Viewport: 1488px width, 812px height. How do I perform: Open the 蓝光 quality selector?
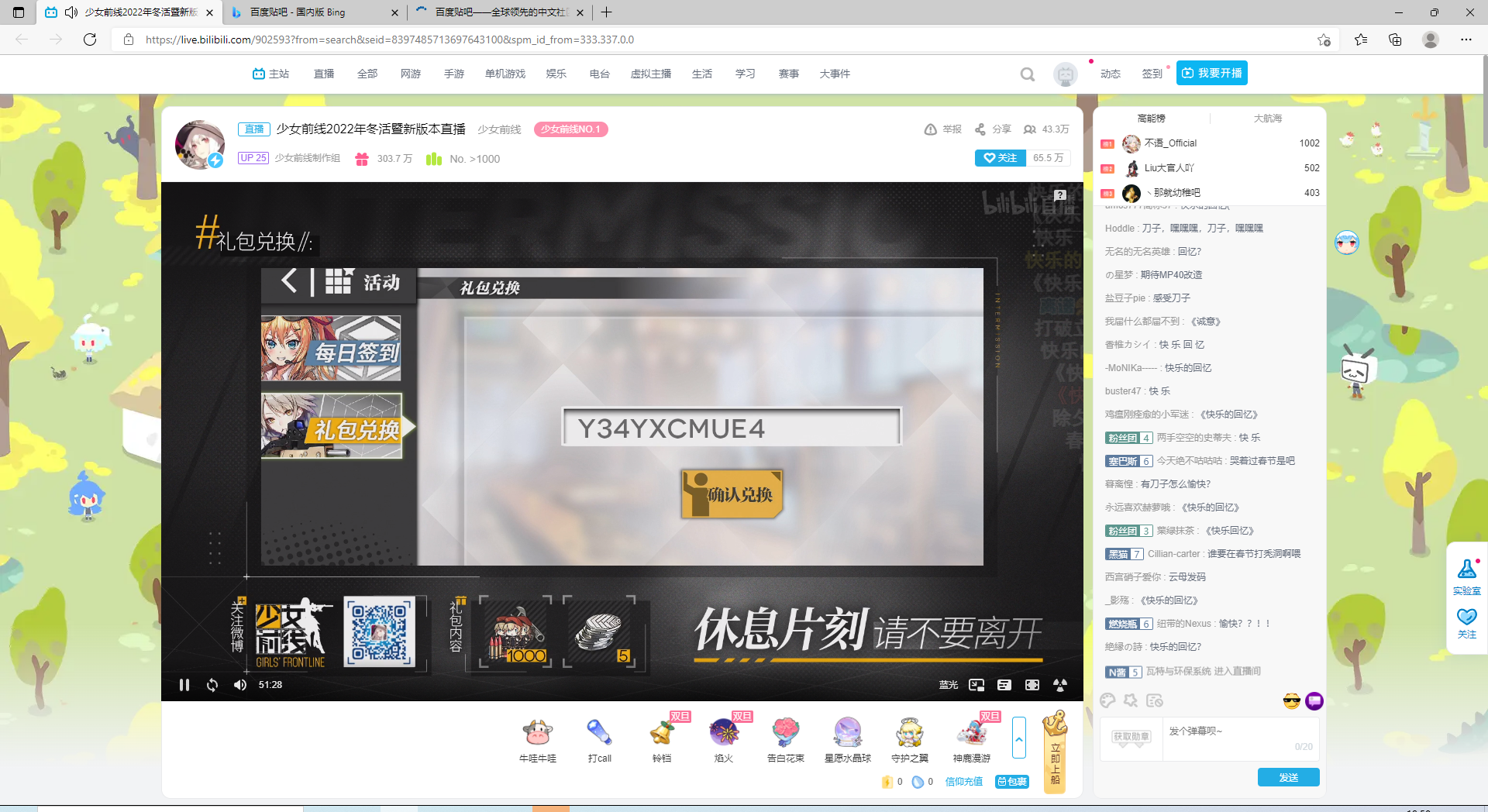(949, 685)
